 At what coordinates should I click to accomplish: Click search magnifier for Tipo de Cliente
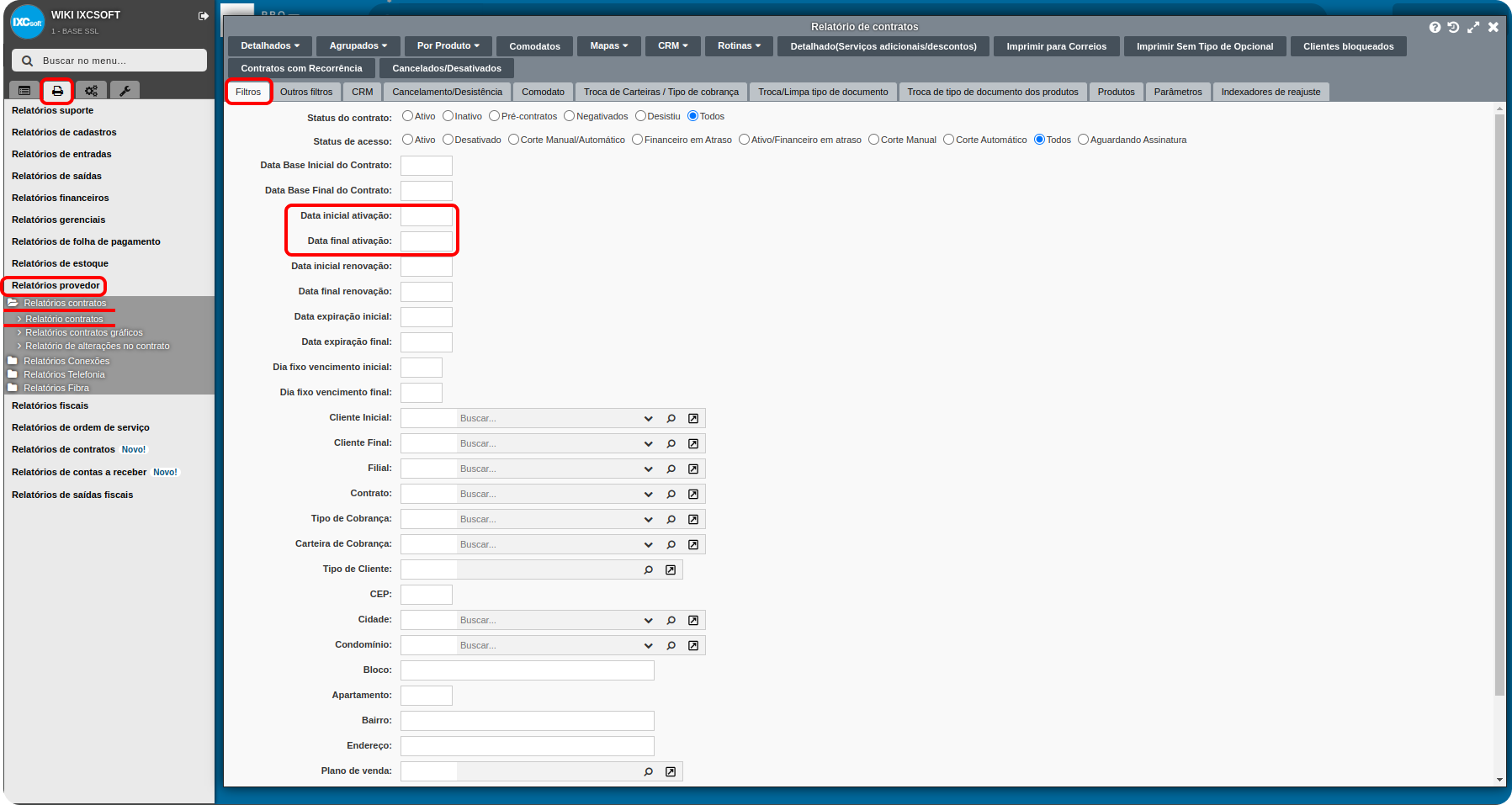pyautogui.click(x=649, y=569)
